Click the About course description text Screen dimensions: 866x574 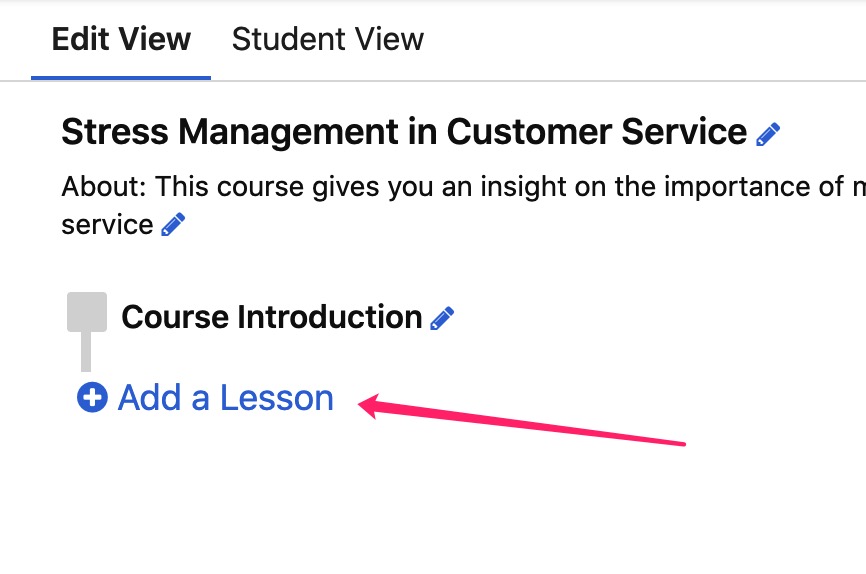pyautogui.click(x=463, y=206)
